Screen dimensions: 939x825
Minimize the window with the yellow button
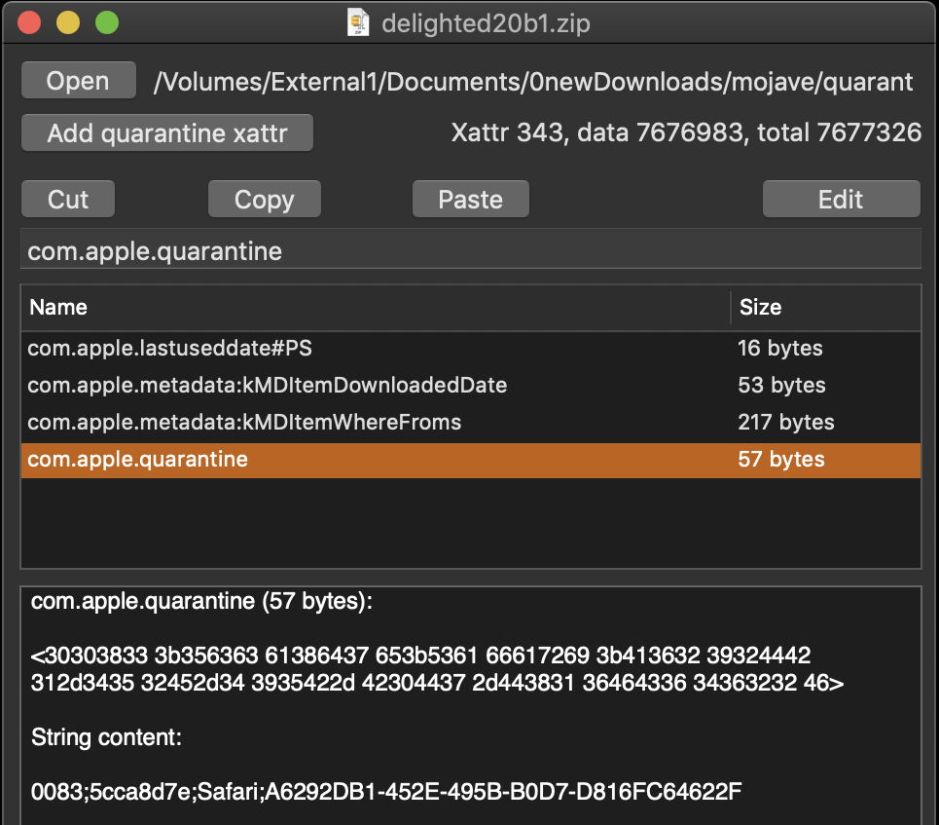(x=68, y=22)
